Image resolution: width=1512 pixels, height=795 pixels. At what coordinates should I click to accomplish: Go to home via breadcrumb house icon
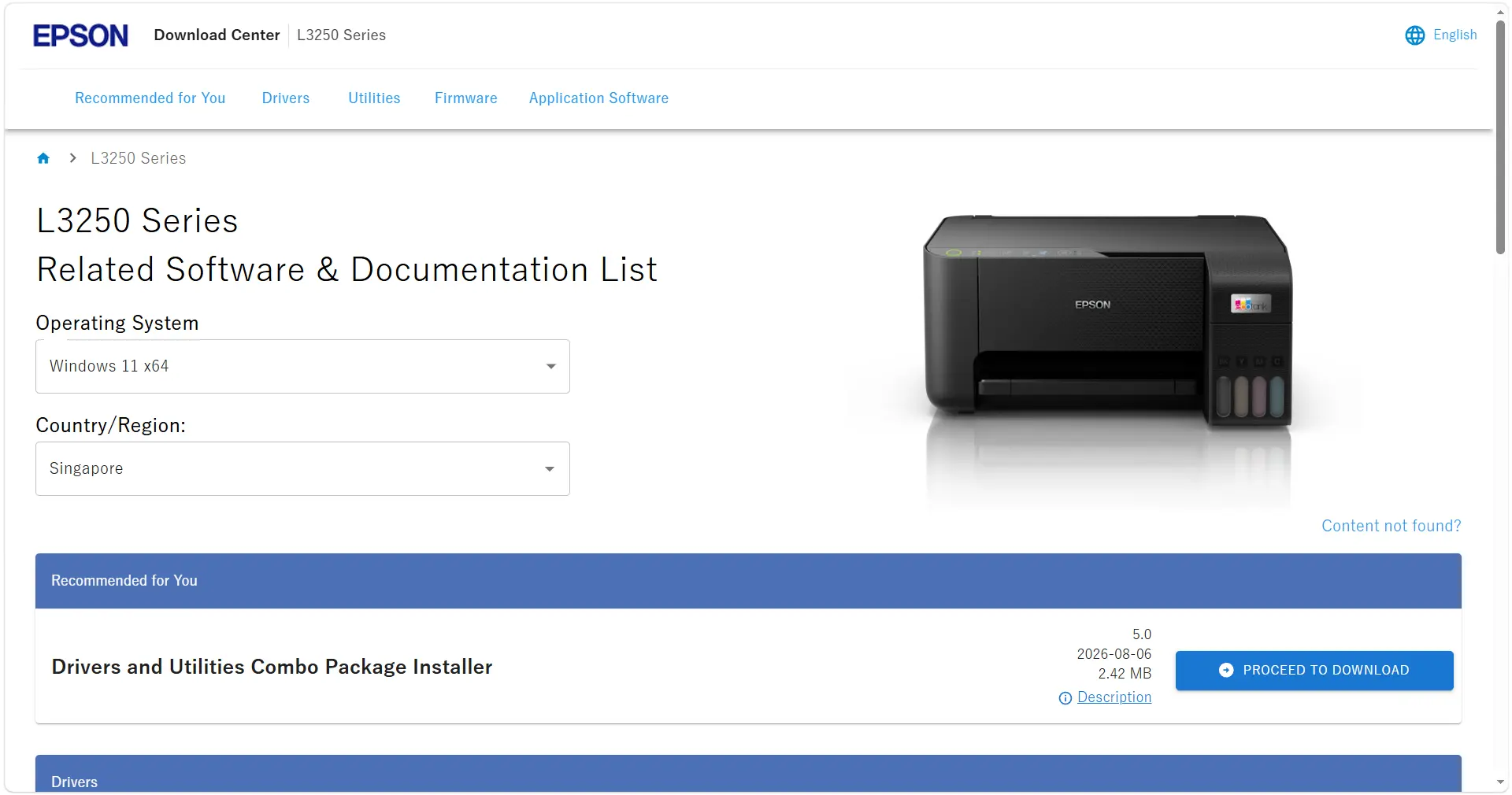43,158
